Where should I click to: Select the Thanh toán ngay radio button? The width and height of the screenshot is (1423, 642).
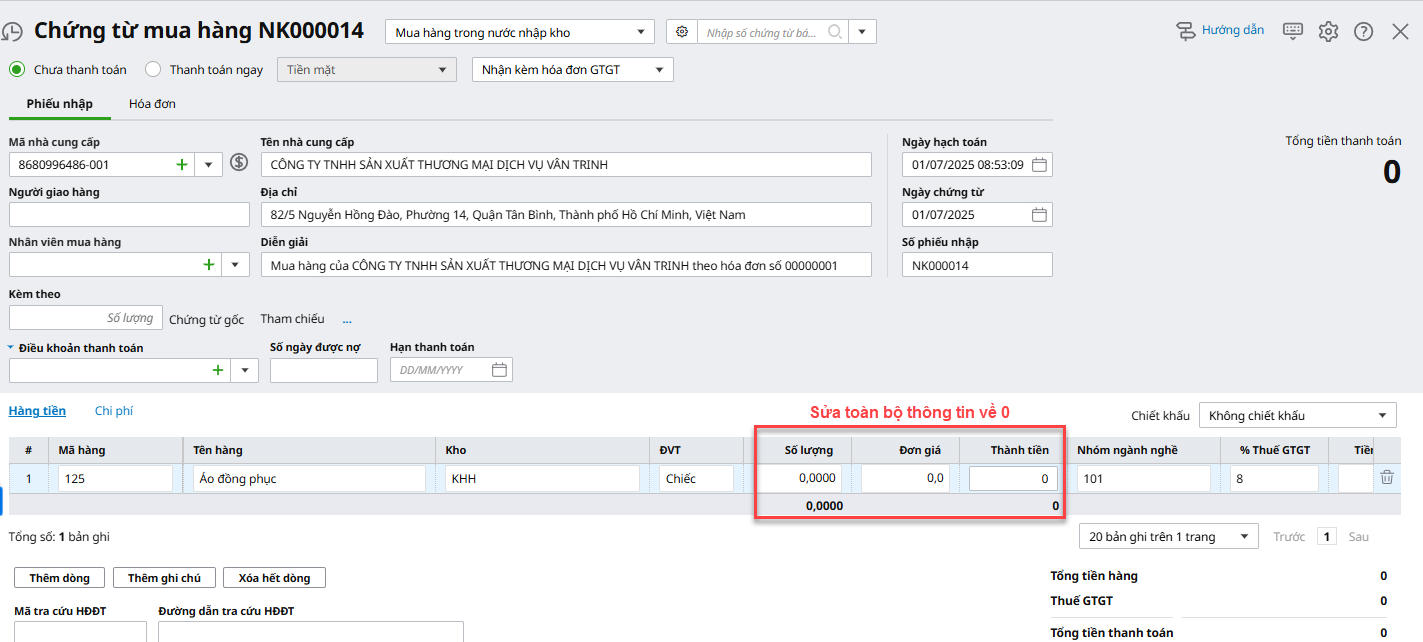click(153, 70)
